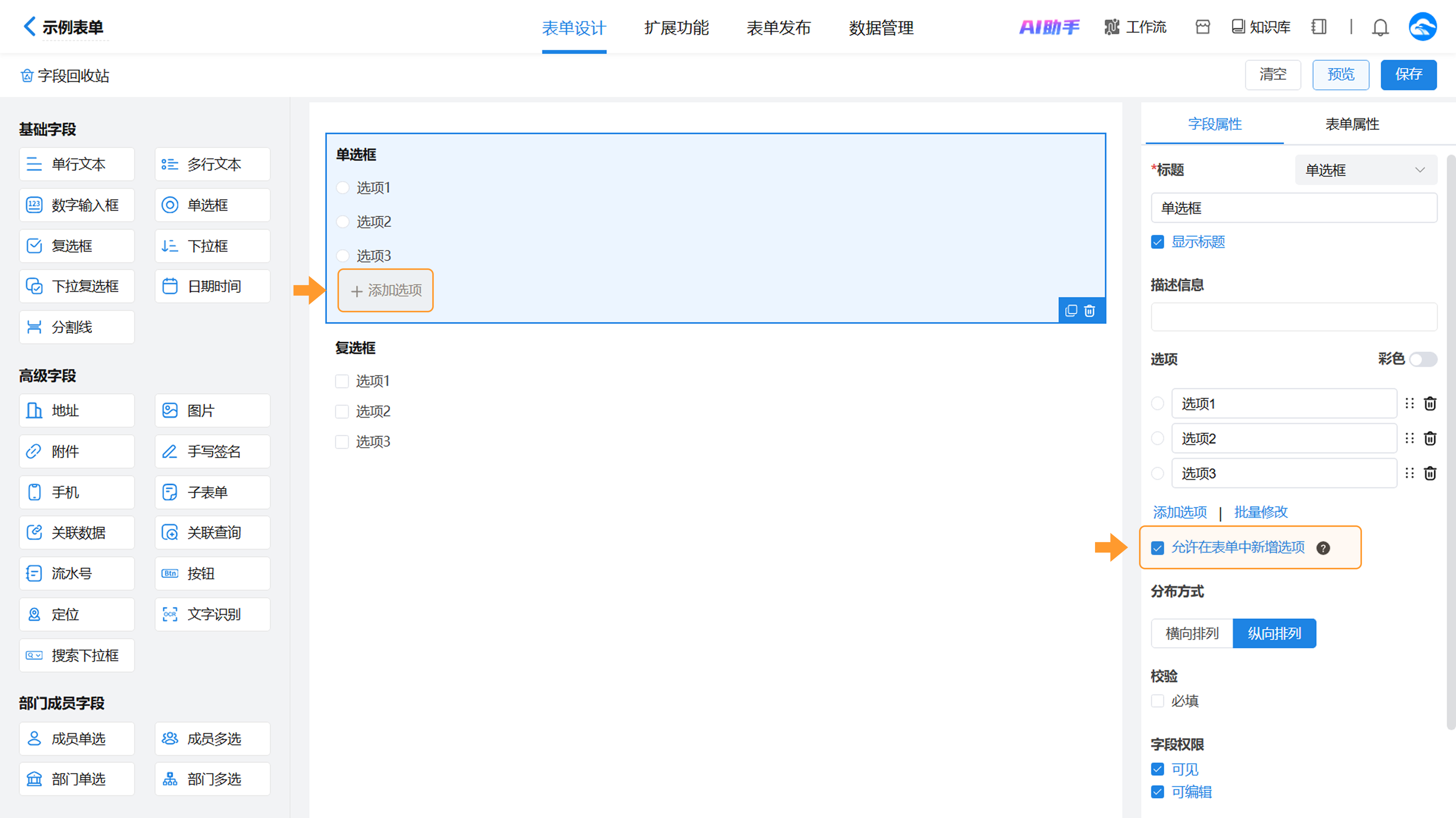
Task: Add a 单行文本 field
Action: click(x=77, y=165)
